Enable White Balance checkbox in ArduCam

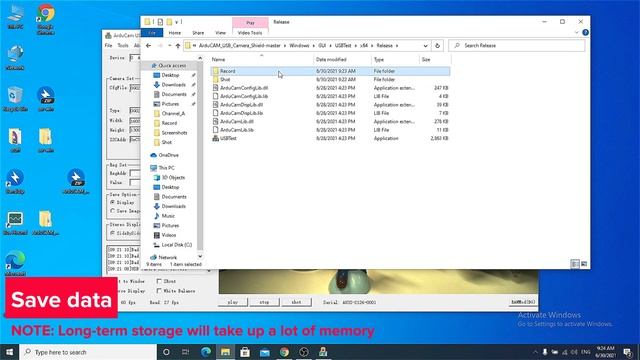[159, 291]
